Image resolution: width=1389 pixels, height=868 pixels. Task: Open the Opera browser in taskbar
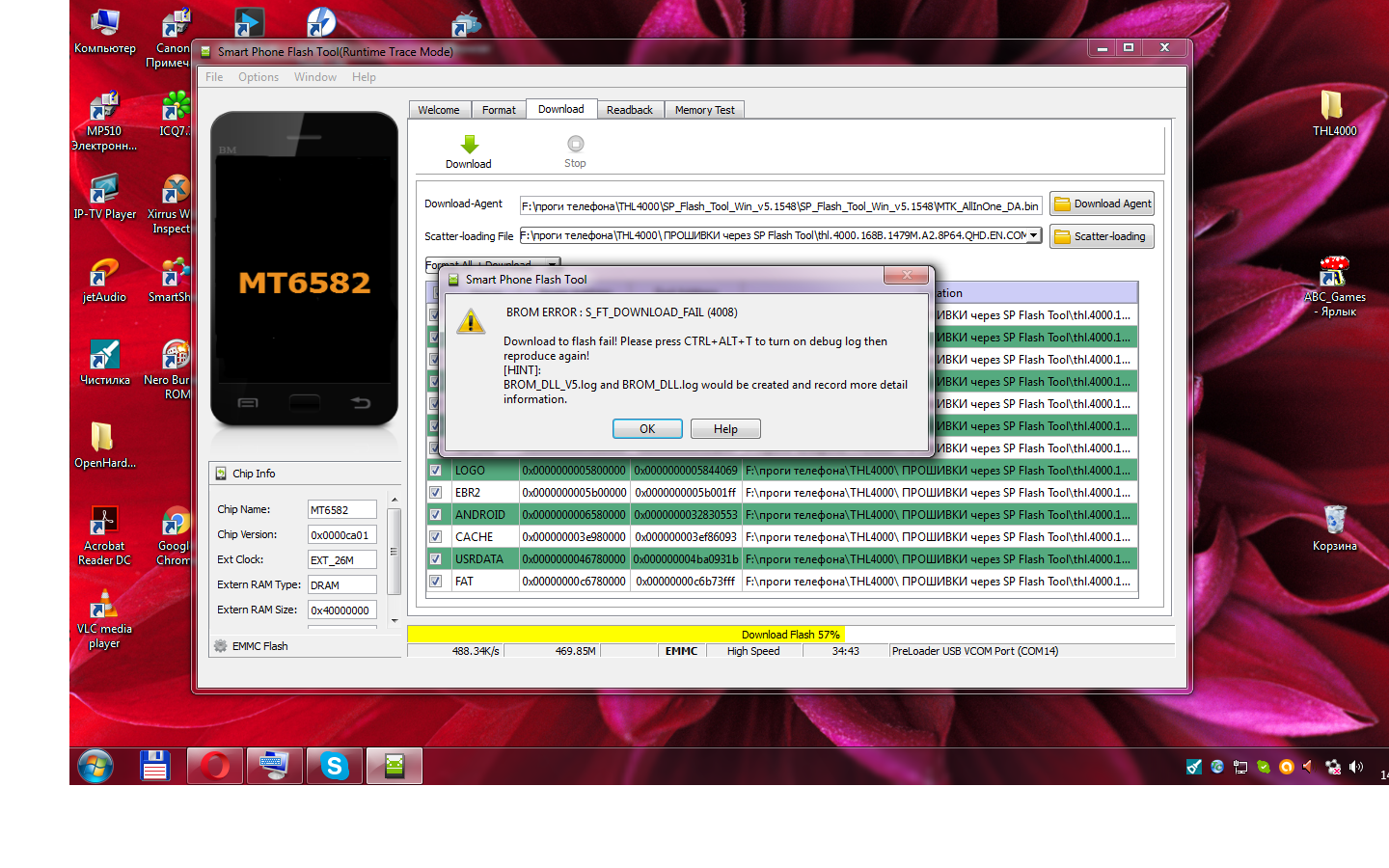click(215, 767)
